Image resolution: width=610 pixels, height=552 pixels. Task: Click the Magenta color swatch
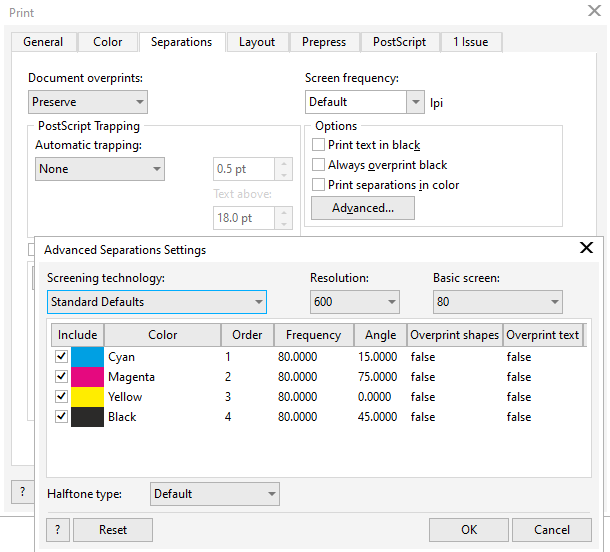click(87, 377)
